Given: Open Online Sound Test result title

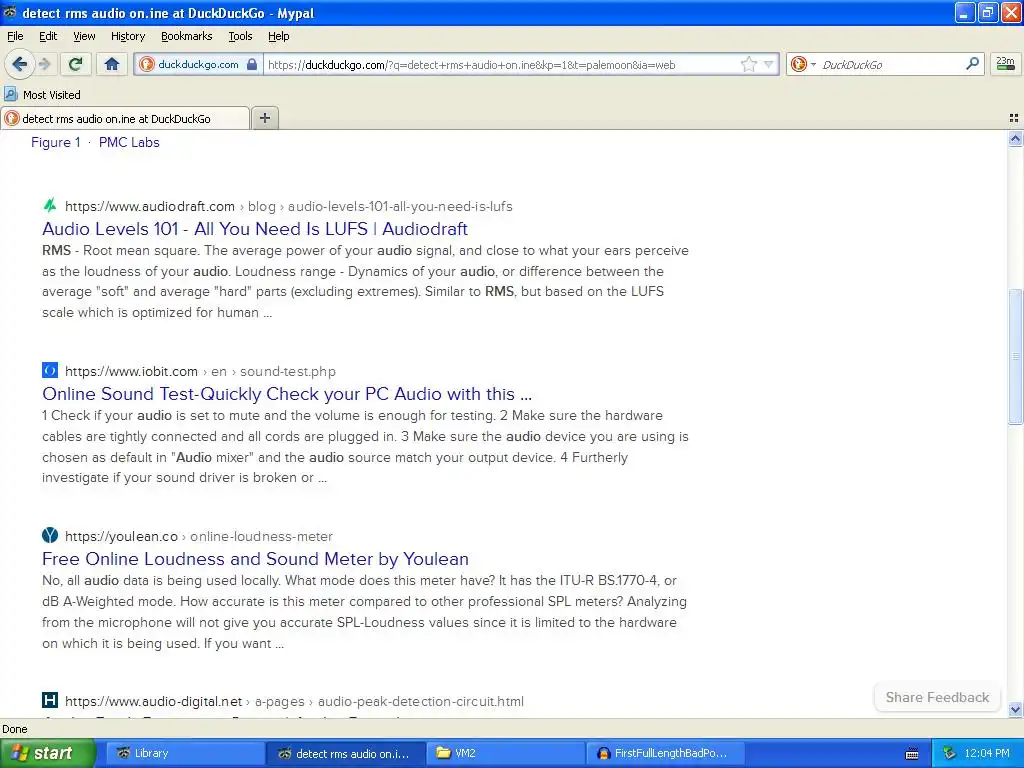Looking at the screenshot, I should (287, 394).
